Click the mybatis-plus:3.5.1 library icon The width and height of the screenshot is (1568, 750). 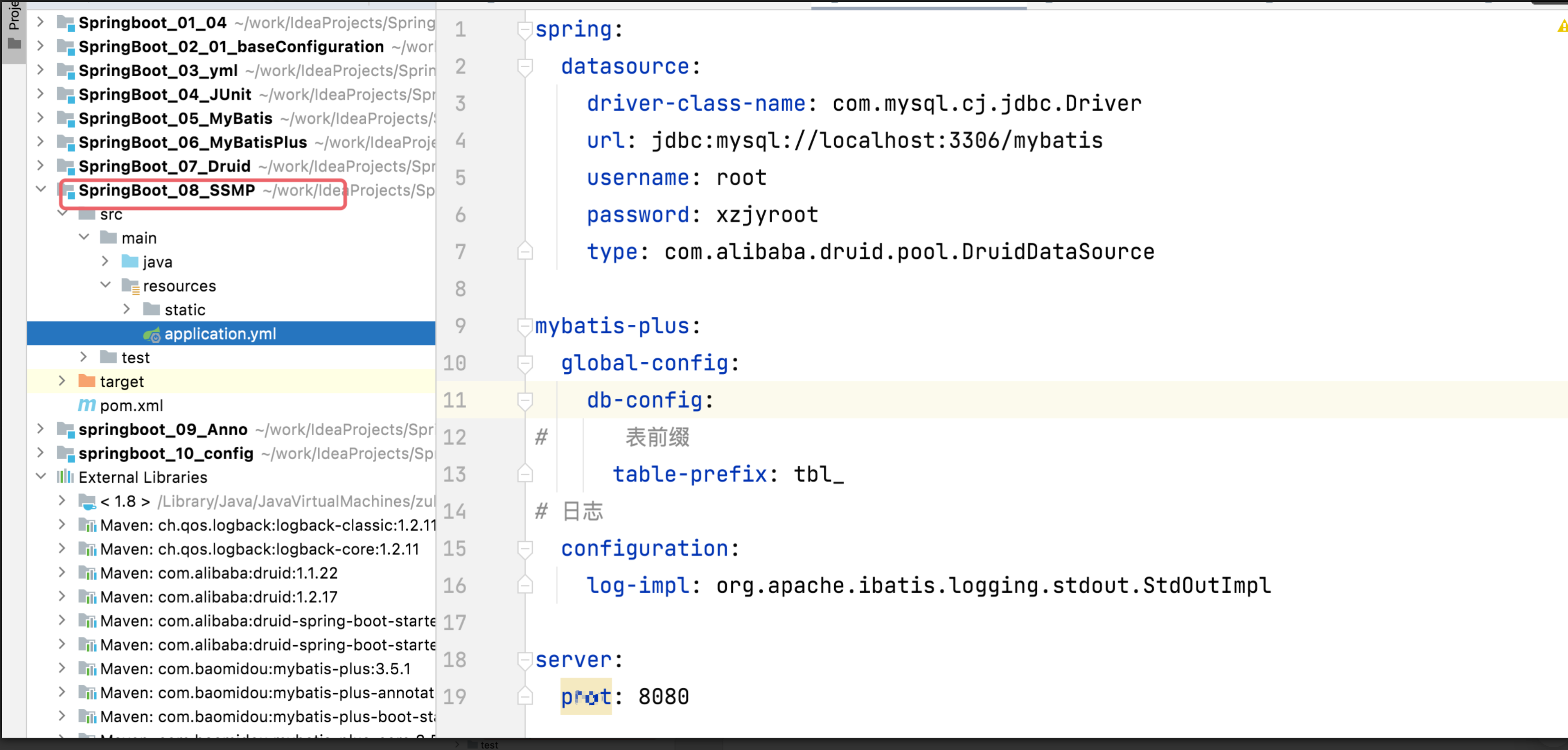pyautogui.click(x=87, y=669)
